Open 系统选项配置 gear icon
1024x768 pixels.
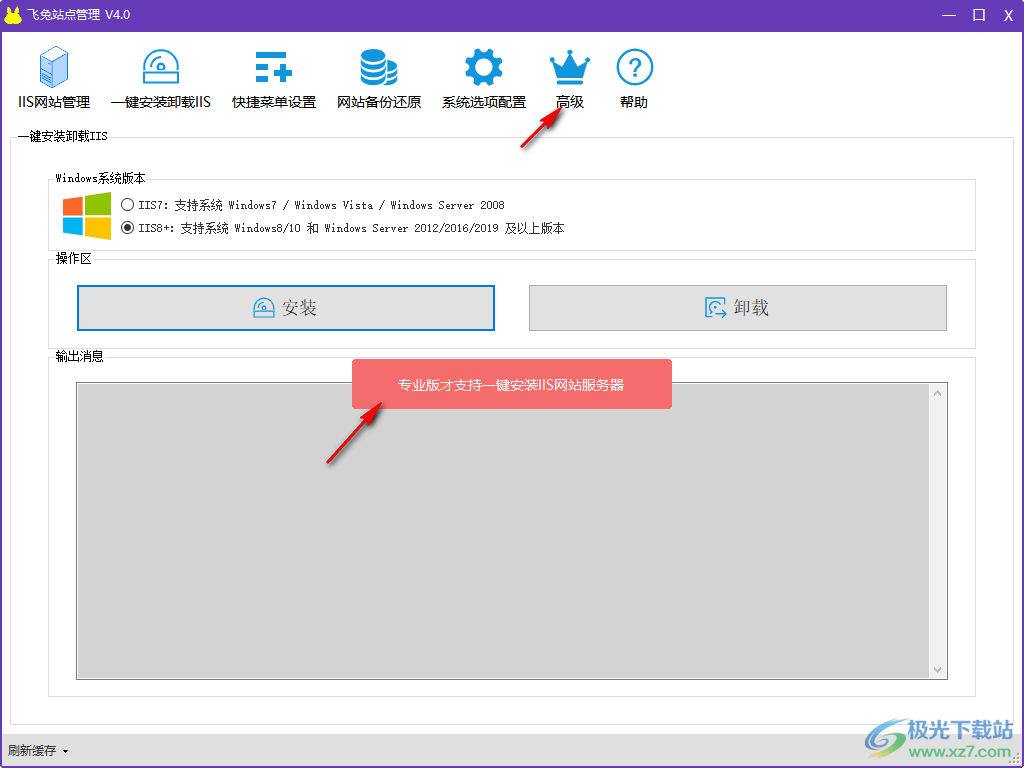tap(484, 68)
